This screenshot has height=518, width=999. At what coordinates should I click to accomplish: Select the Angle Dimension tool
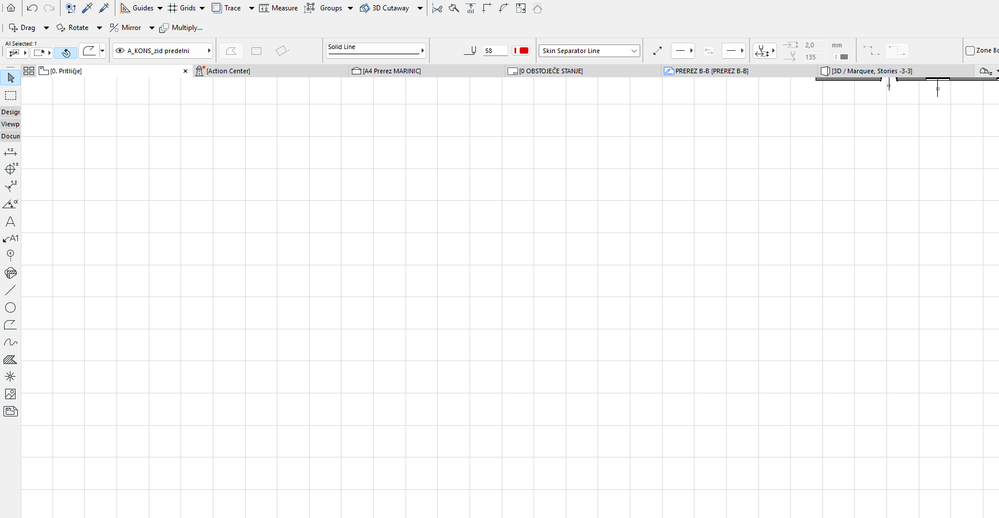click(10, 204)
